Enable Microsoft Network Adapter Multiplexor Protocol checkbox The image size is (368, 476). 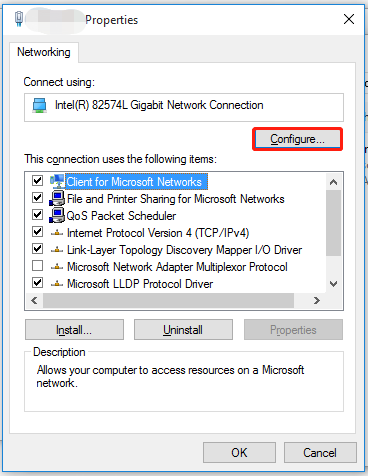(x=37, y=266)
